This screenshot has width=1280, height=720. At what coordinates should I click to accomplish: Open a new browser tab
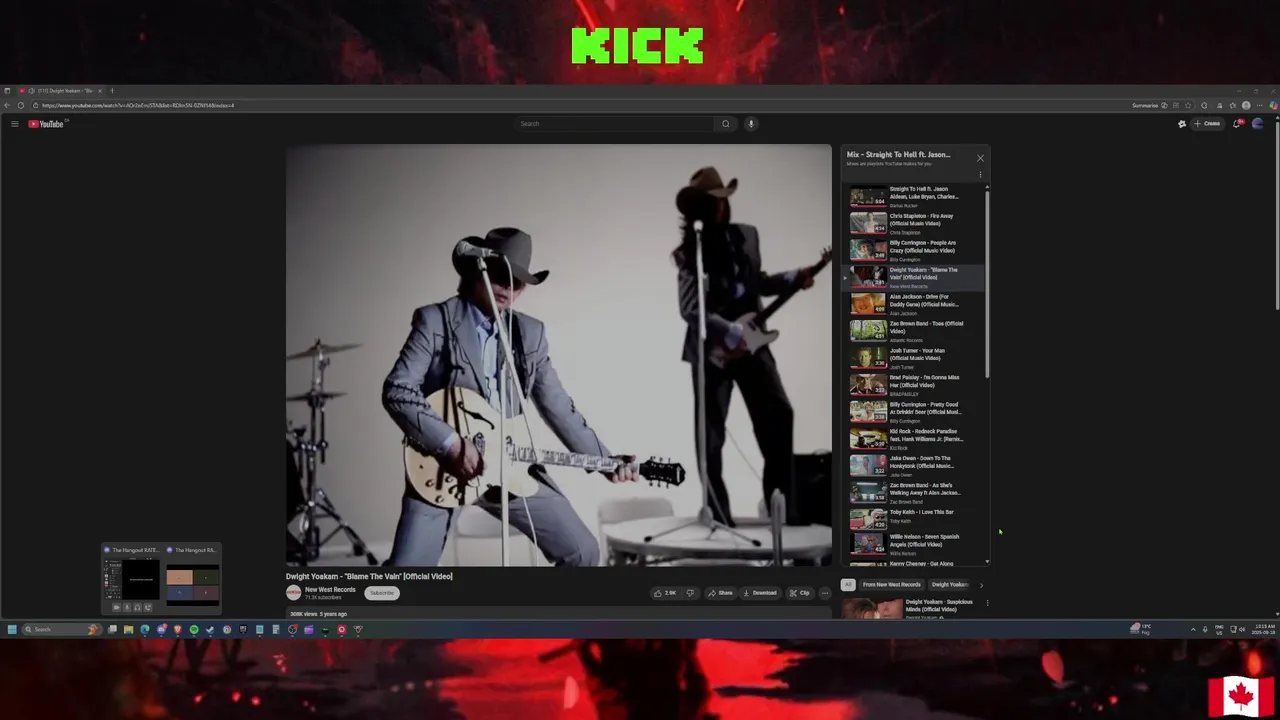click(112, 91)
